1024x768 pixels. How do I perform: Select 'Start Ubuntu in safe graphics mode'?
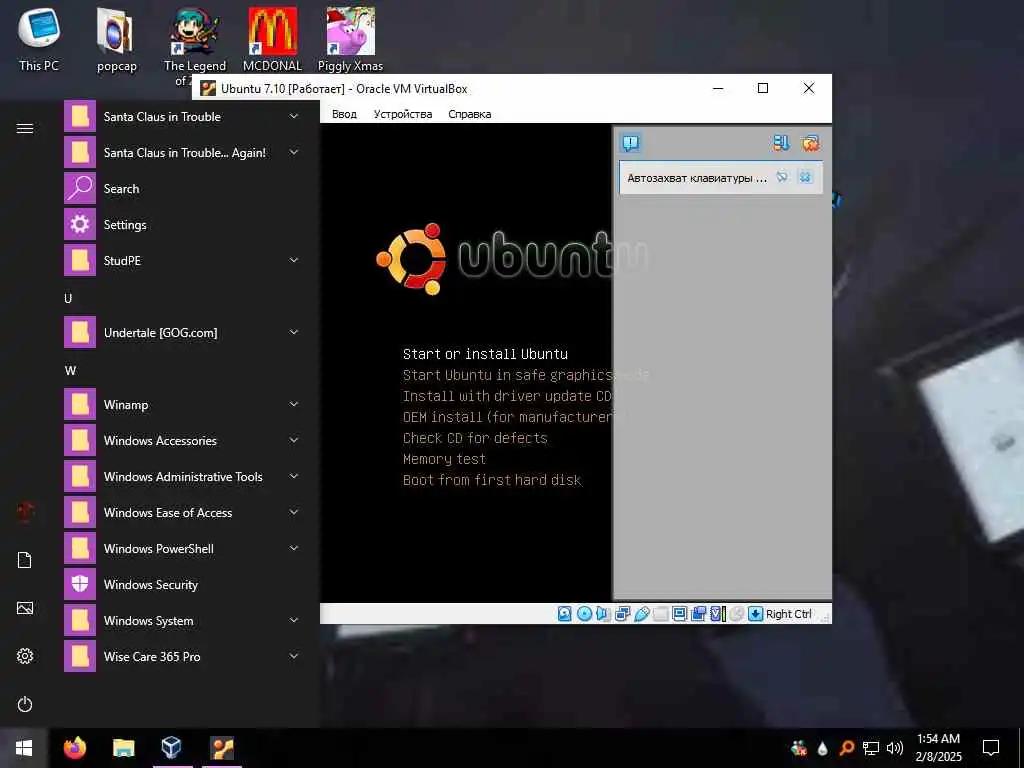(526, 375)
